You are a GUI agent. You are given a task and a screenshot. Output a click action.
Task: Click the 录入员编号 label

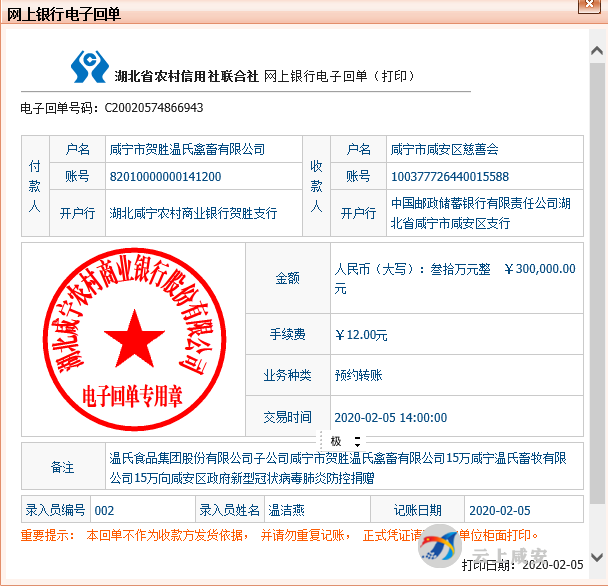coord(55,510)
